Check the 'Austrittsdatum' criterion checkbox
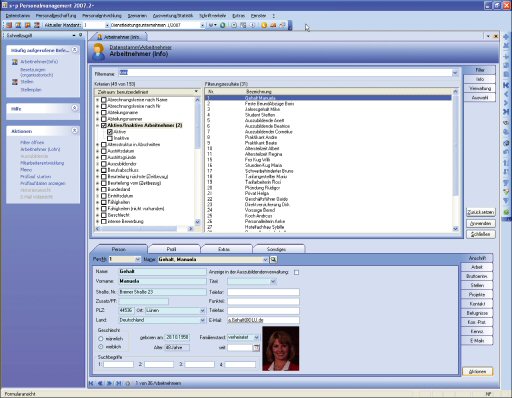This screenshot has width=512, height=398. click(104, 151)
